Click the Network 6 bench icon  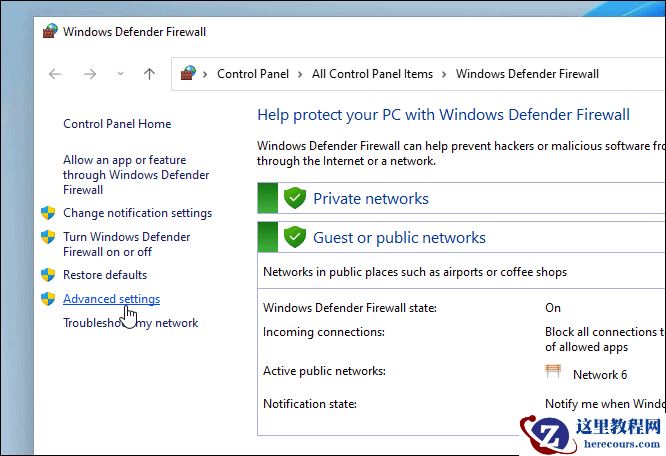pos(553,371)
